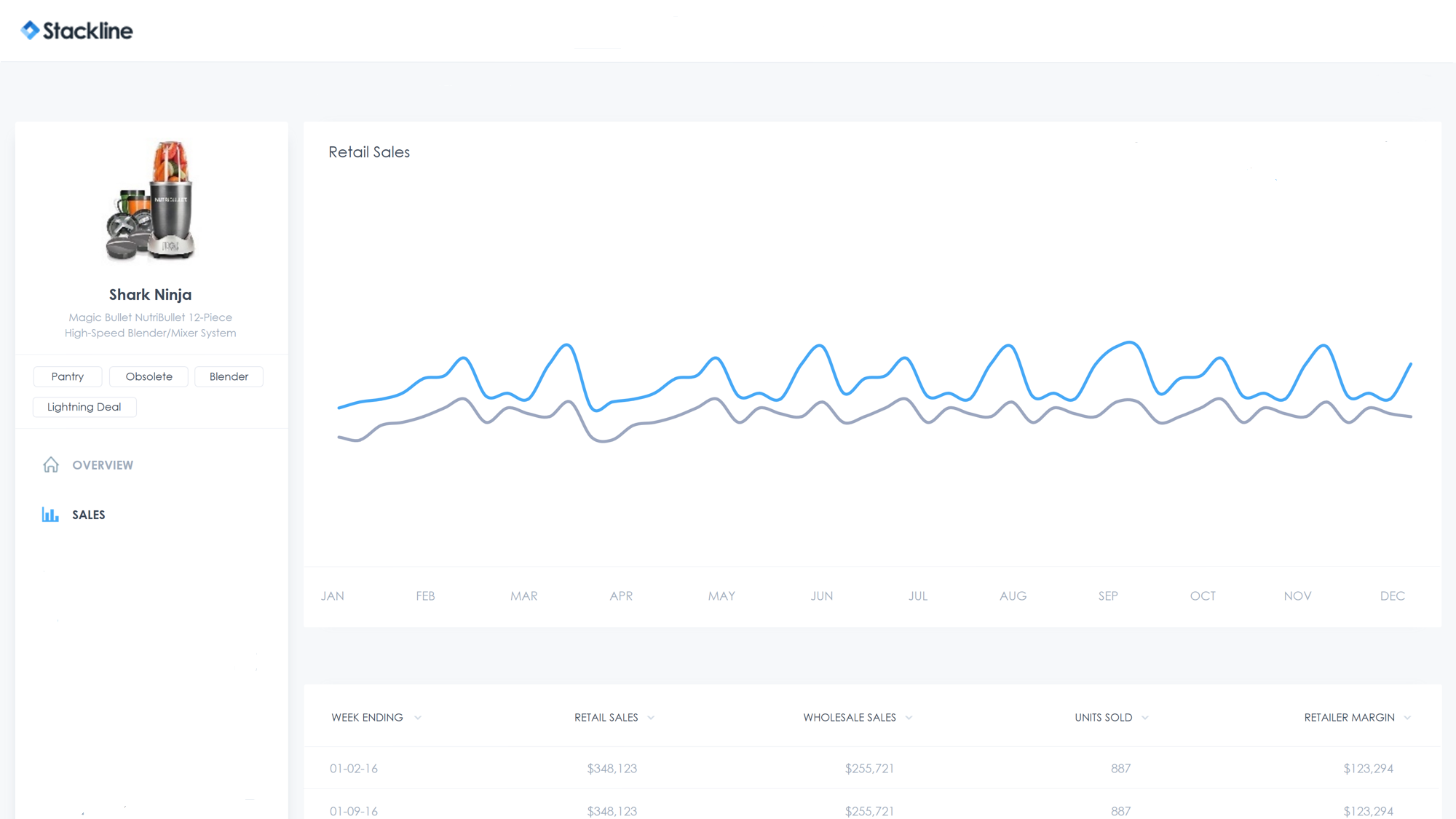Click the NutriBullet product image
This screenshot has width=1456, height=819.
(x=151, y=201)
